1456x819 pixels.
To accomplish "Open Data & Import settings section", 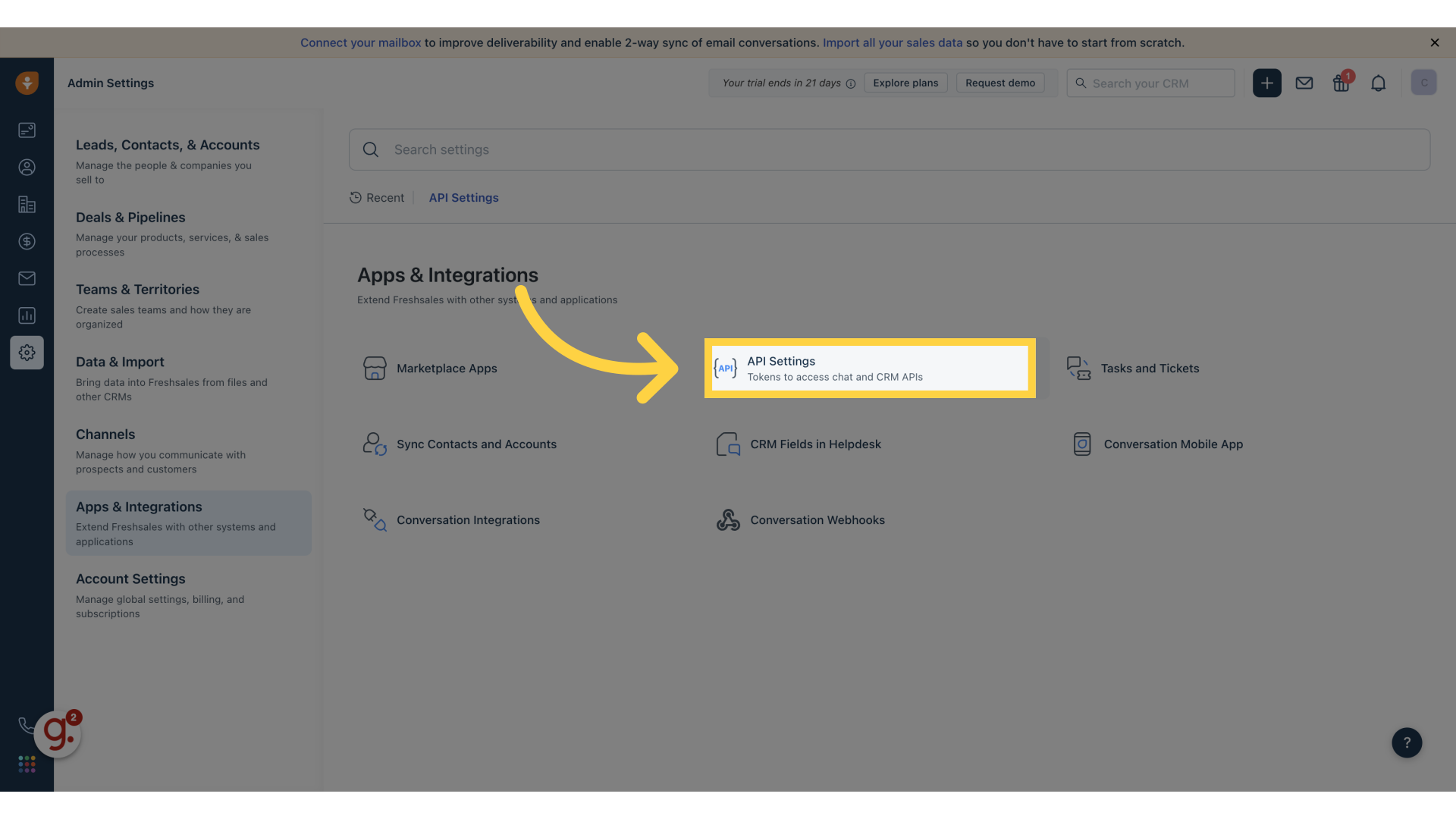I will pos(188,378).
